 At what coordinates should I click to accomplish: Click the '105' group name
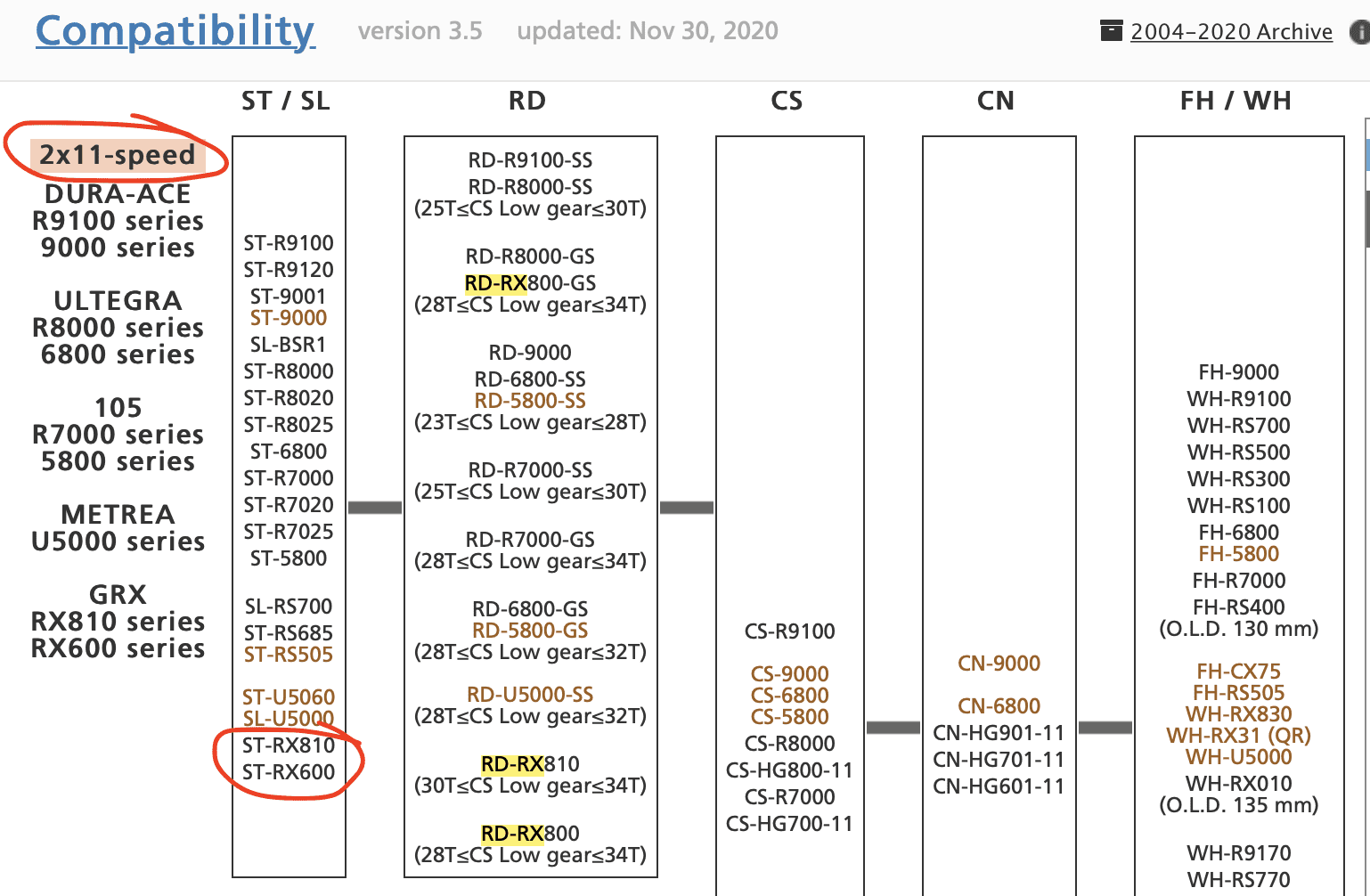118,408
